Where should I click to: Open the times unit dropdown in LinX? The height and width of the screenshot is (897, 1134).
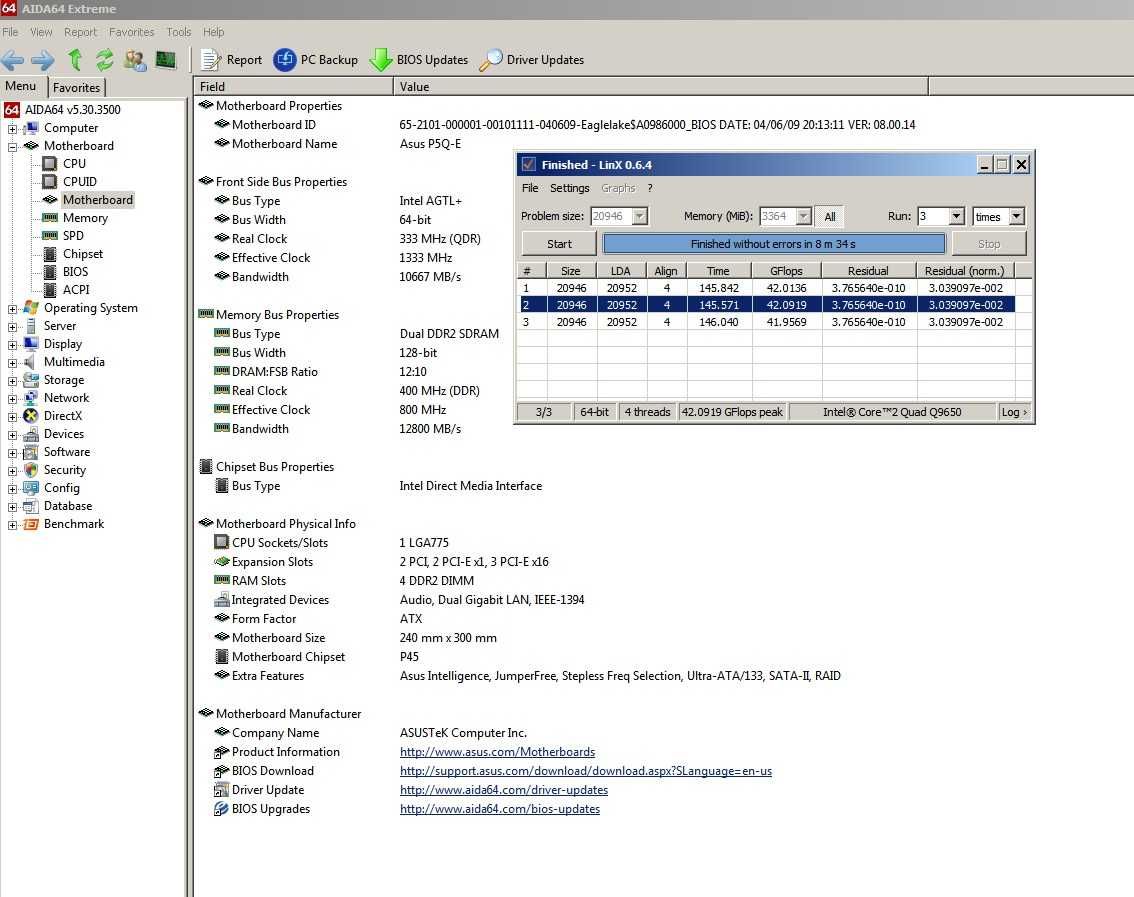click(x=1016, y=216)
